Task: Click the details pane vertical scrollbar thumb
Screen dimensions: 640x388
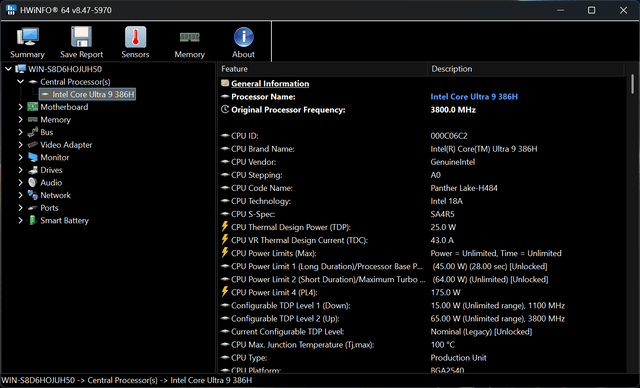Action: coord(632,84)
